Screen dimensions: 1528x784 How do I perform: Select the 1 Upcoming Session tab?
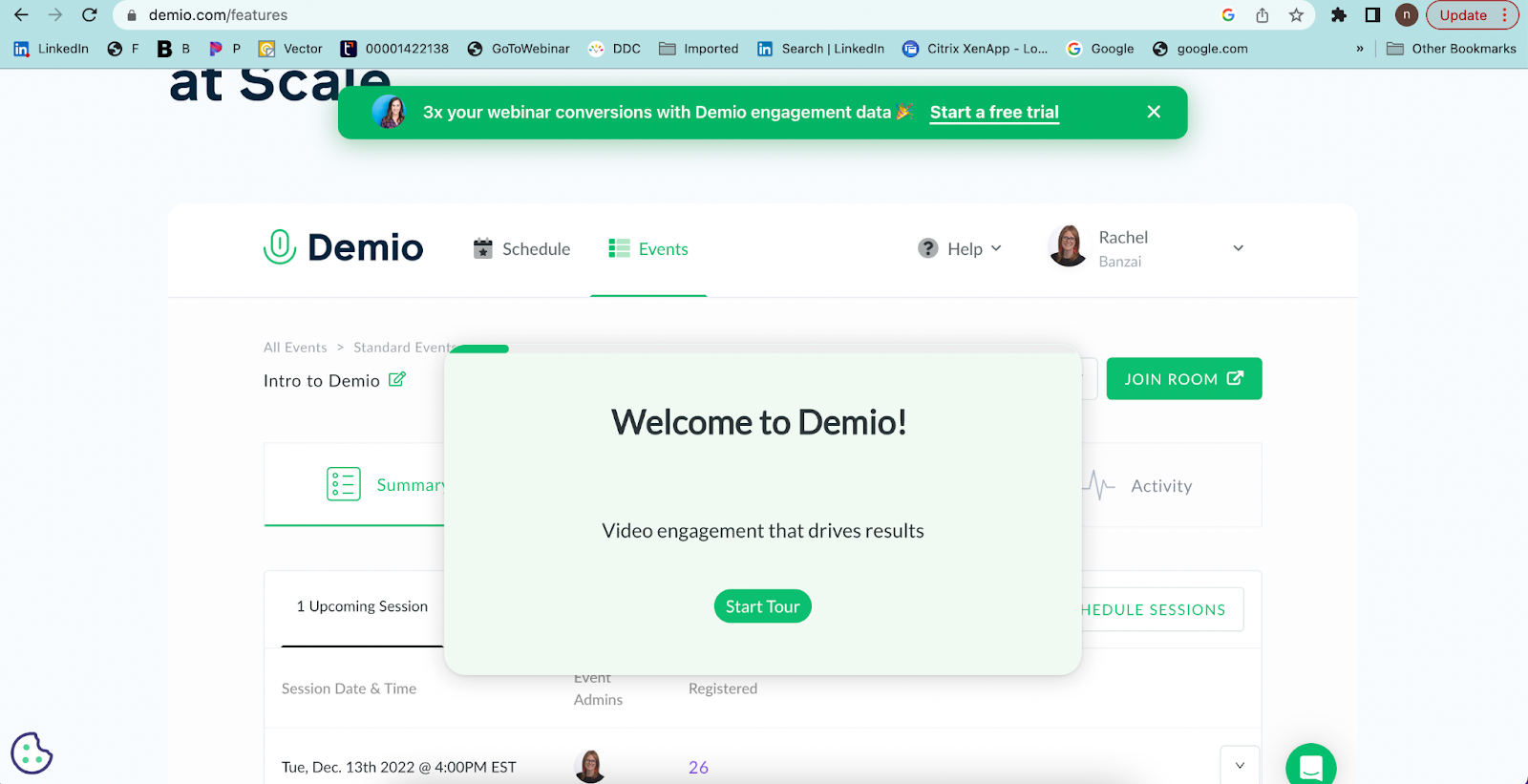coord(362,606)
